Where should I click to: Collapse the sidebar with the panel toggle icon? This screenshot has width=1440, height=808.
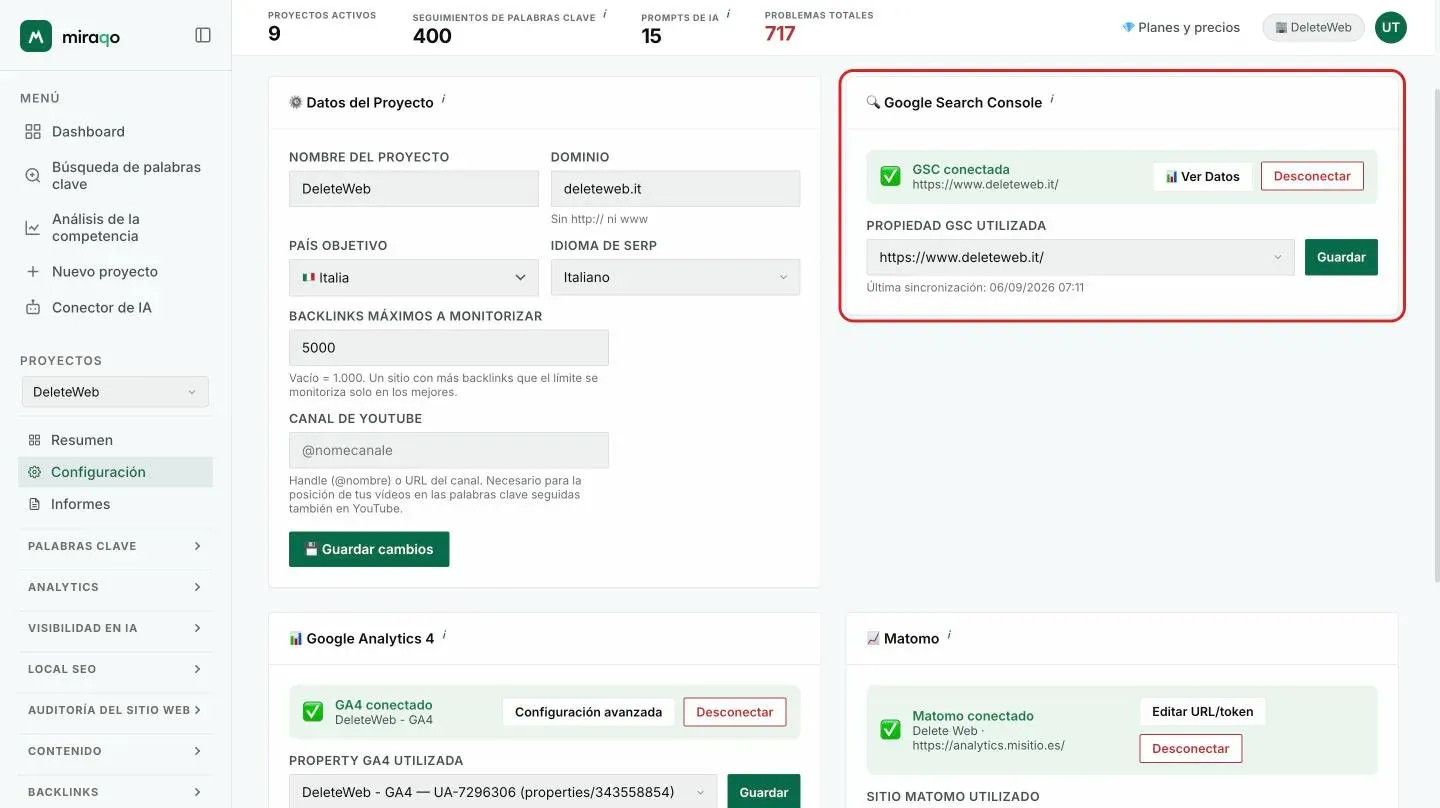203,35
